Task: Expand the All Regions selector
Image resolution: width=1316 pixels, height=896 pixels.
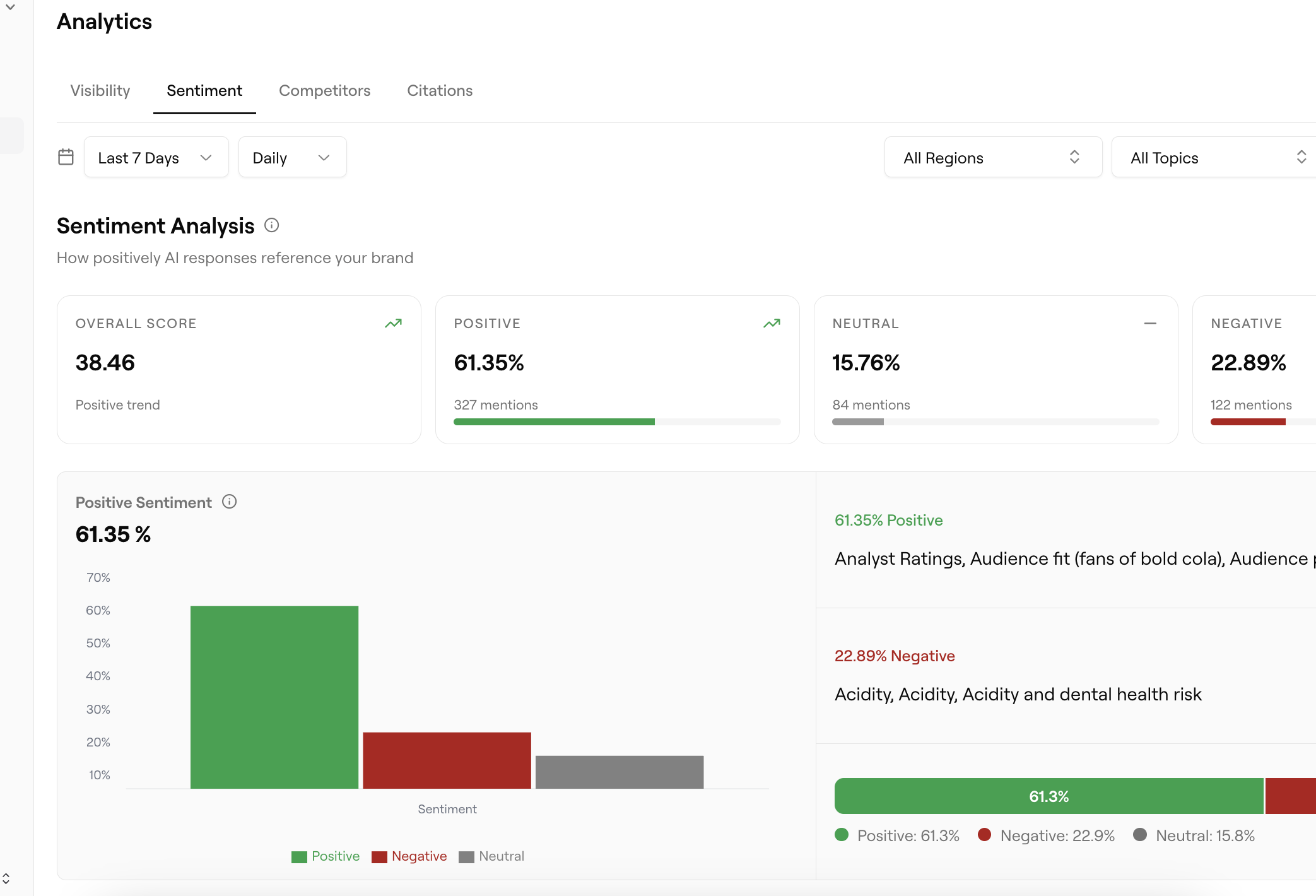Action: tap(992, 157)
